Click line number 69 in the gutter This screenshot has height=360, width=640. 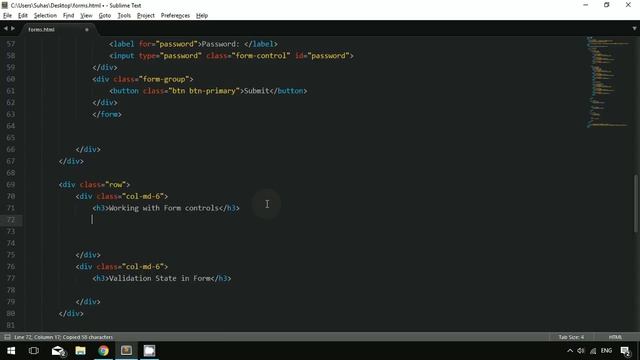coord(11,184)
